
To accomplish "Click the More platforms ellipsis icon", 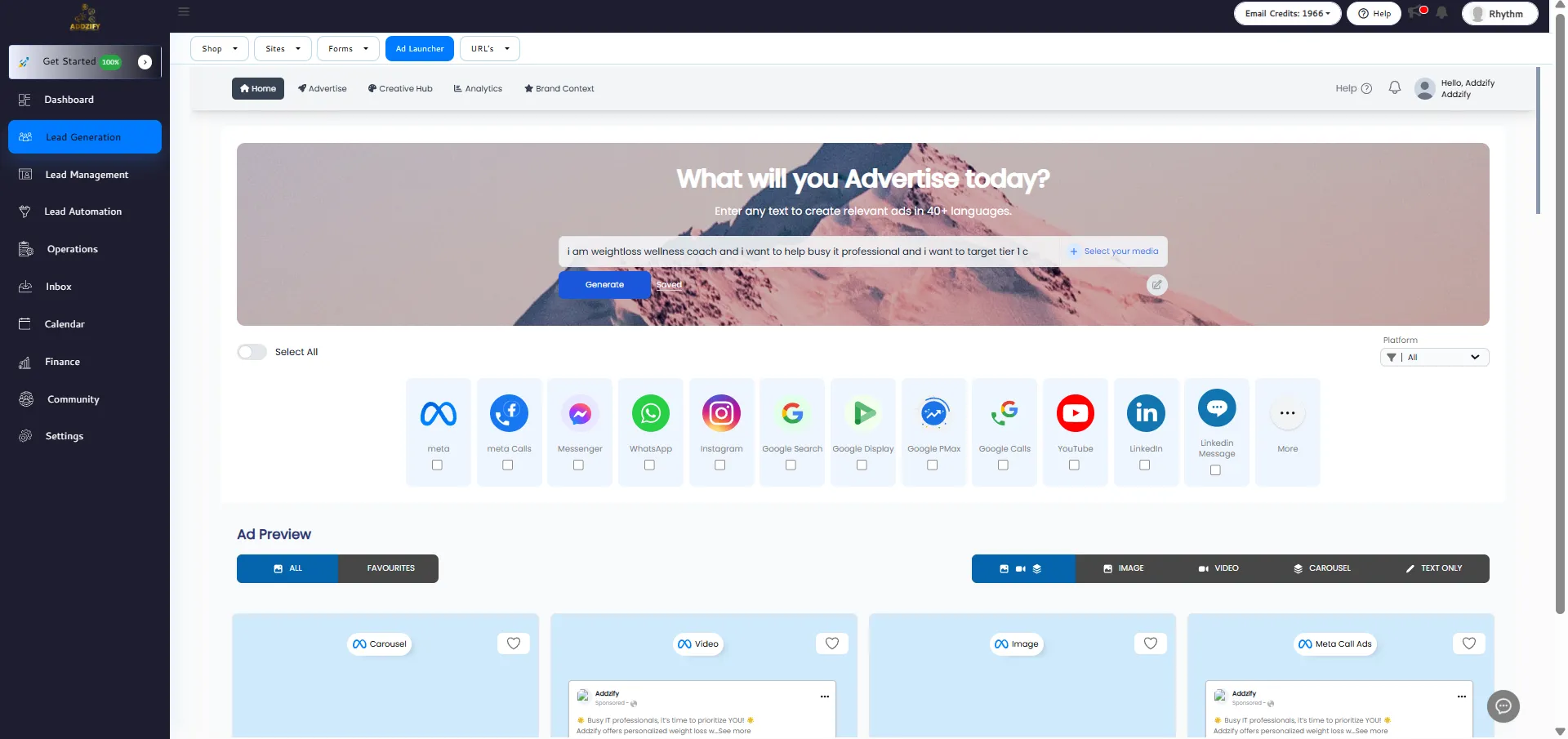I will pos(1287,414).
